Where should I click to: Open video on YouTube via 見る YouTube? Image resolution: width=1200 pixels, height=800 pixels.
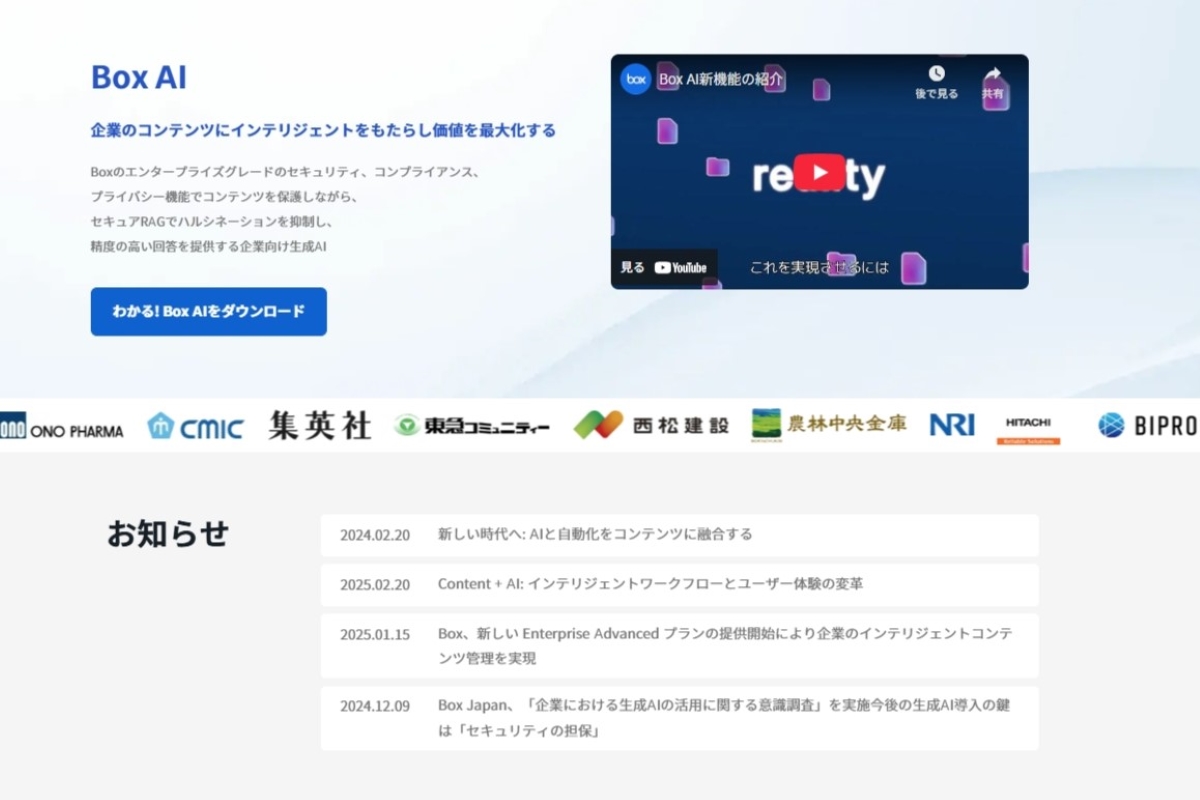pyautogui.click(x=664, y=268)
